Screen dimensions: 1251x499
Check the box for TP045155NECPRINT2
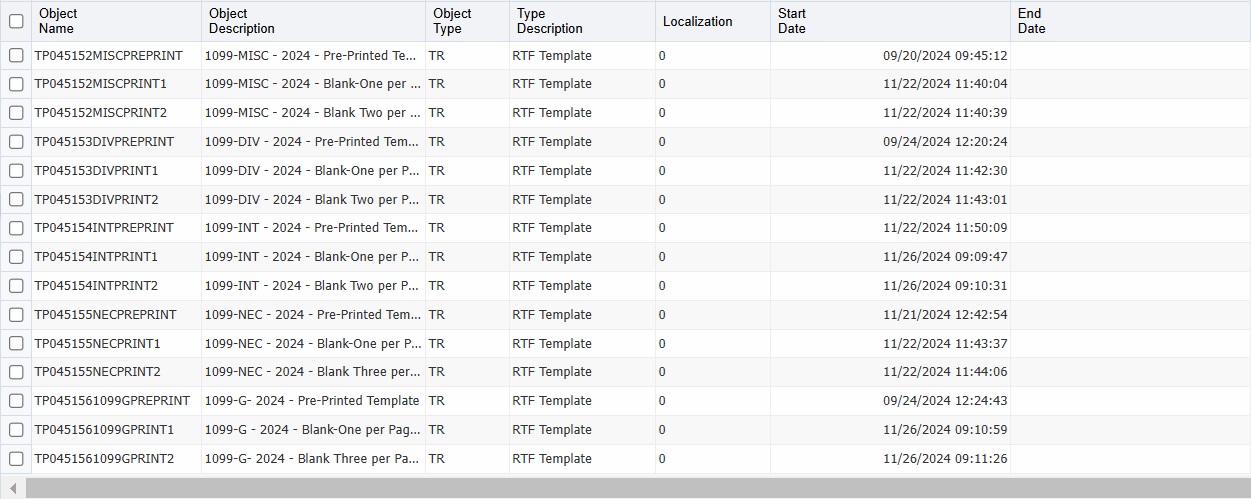pos(16,372)
